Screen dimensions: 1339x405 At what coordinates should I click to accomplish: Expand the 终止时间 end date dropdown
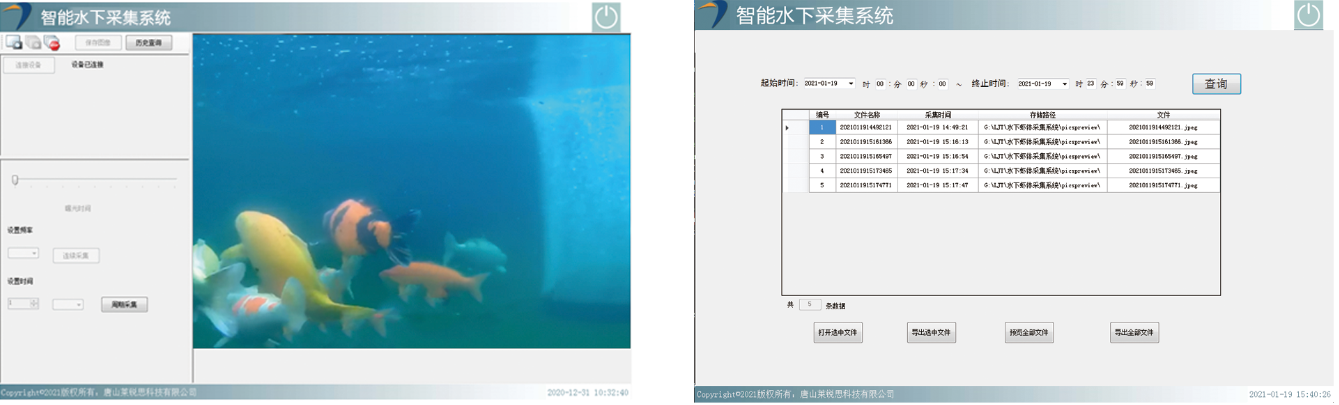pyautogui.click(x=1064, y=84)
